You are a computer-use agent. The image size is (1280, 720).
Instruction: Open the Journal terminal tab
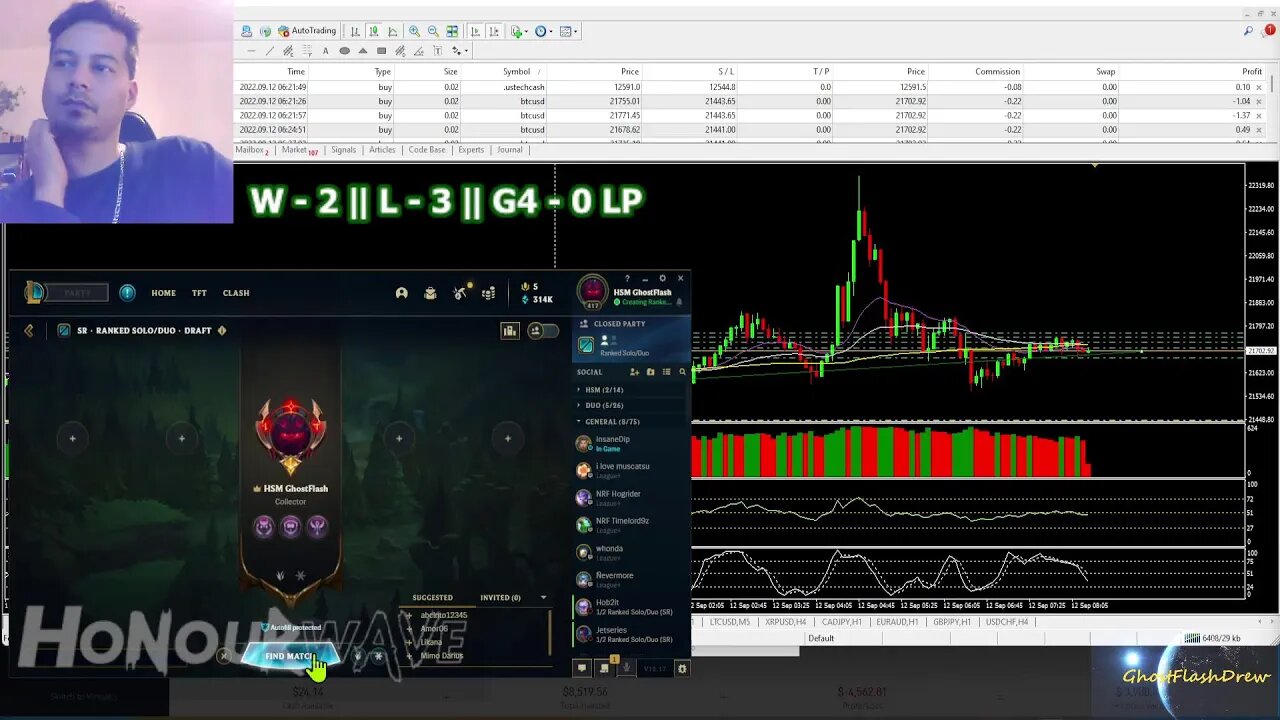(x=510, y=150)
